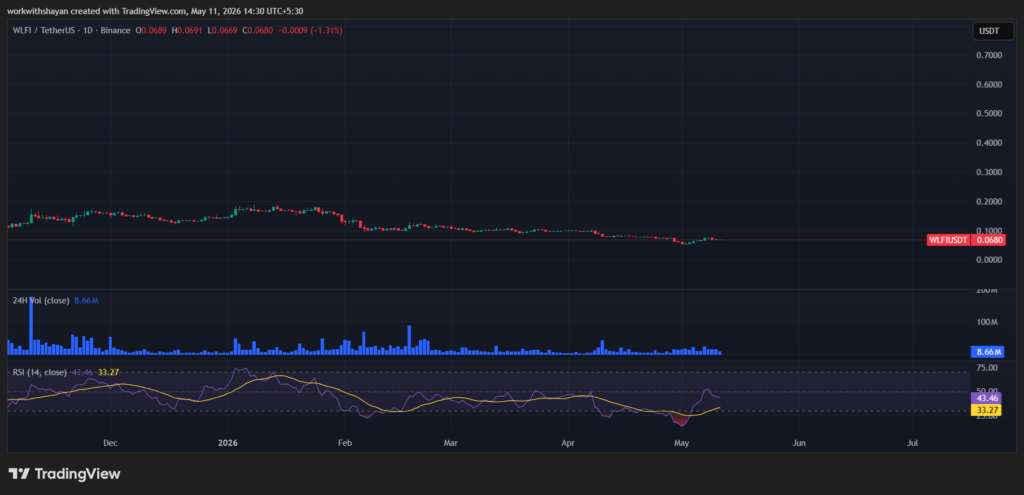Click the Apr label on time axis
1024x495 pixels.
tap(568, 443)
